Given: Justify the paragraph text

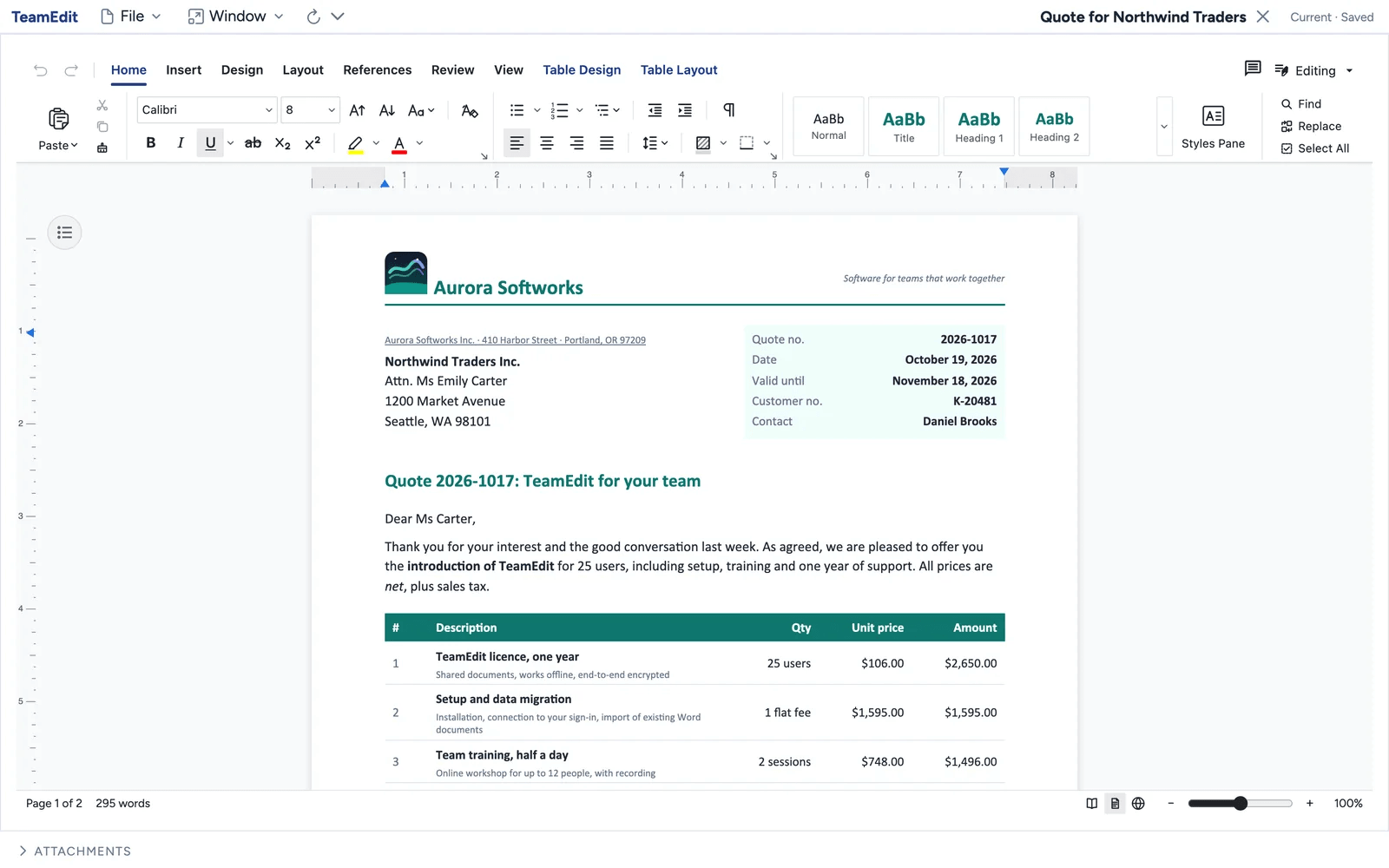Looking at the screenshot, I should tap(607, 143).
